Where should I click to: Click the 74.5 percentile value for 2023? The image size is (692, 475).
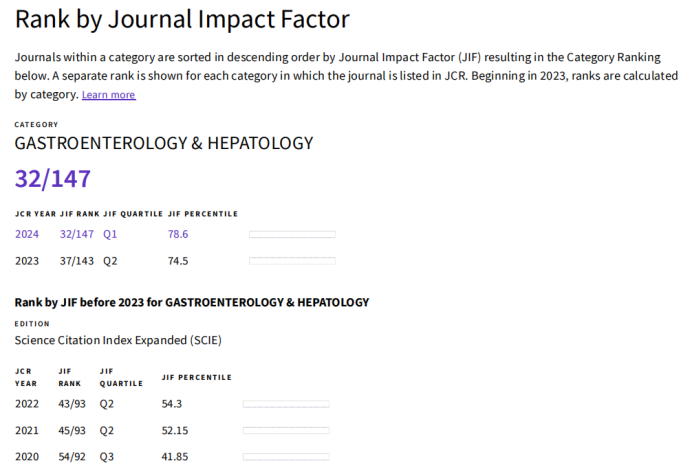point(178,261)
